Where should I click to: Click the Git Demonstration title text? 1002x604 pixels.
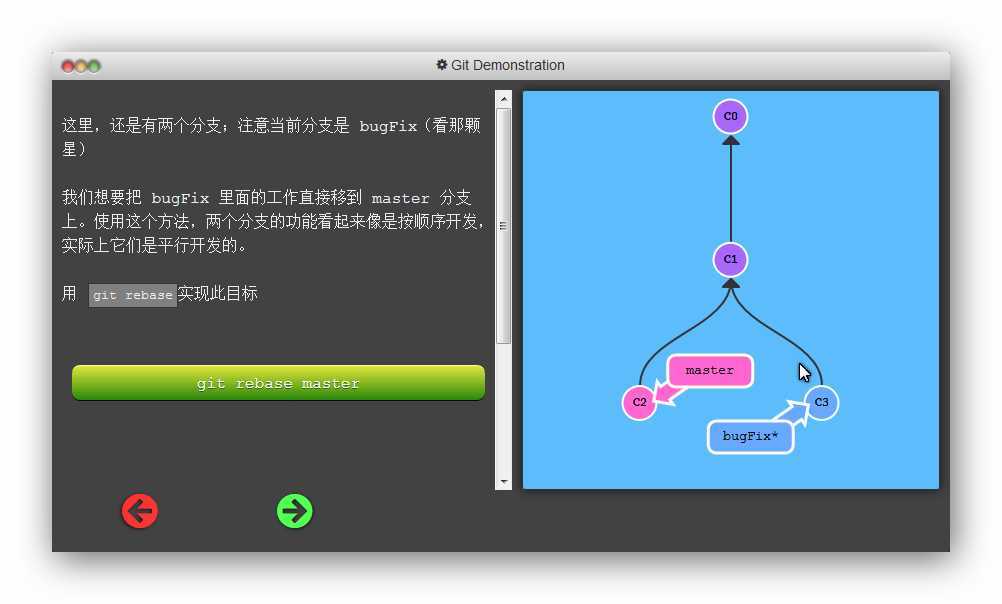[507, 65]
